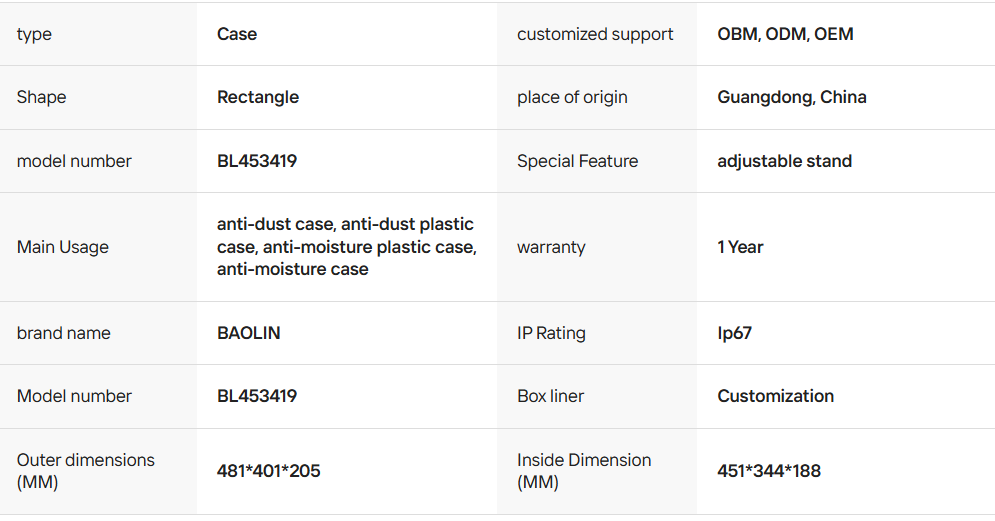Click the '1 Year' warranty value
Screen dimensions: 995x521
(x=740, y=247)
